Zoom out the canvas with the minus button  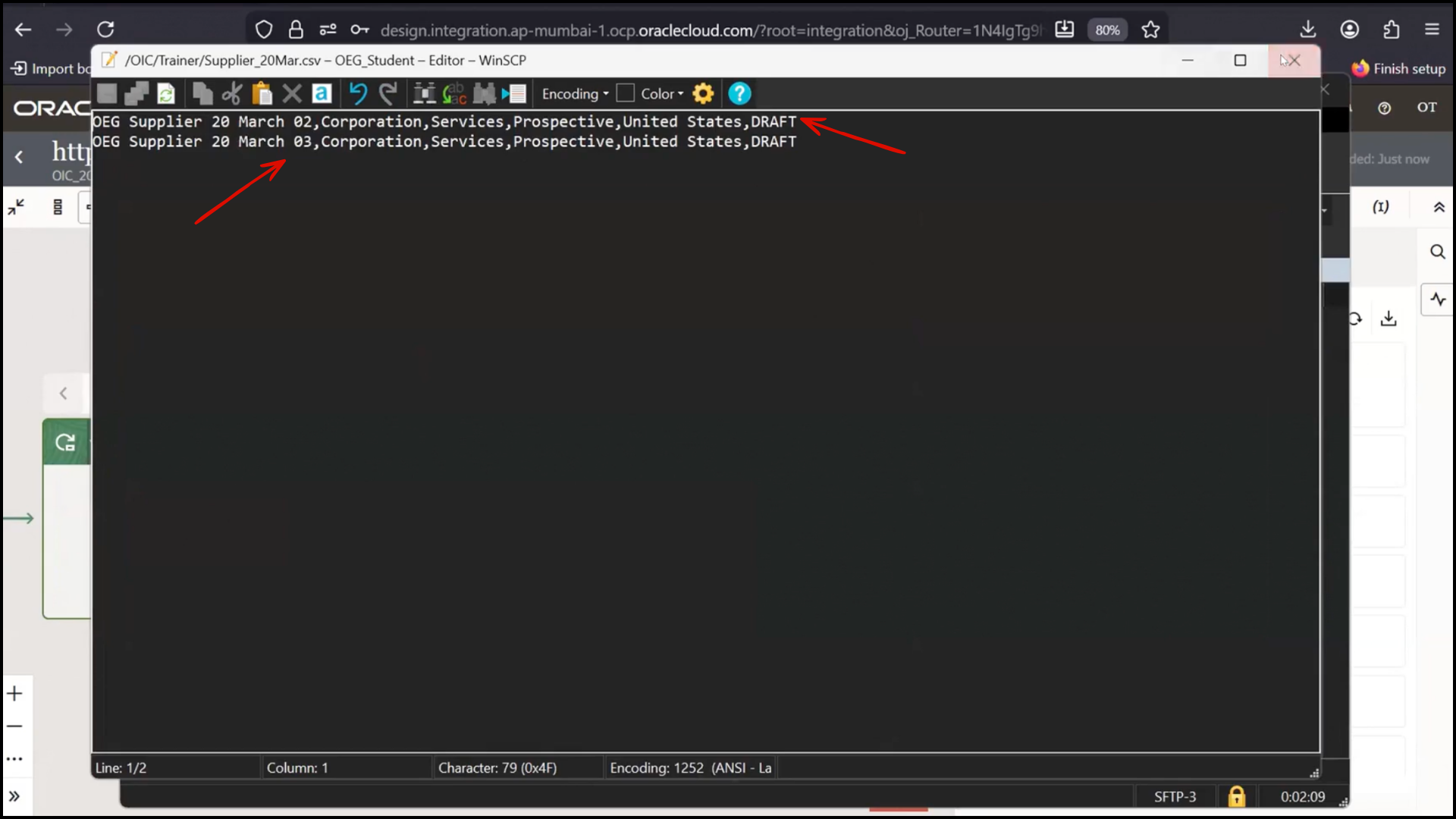point(14,726)
